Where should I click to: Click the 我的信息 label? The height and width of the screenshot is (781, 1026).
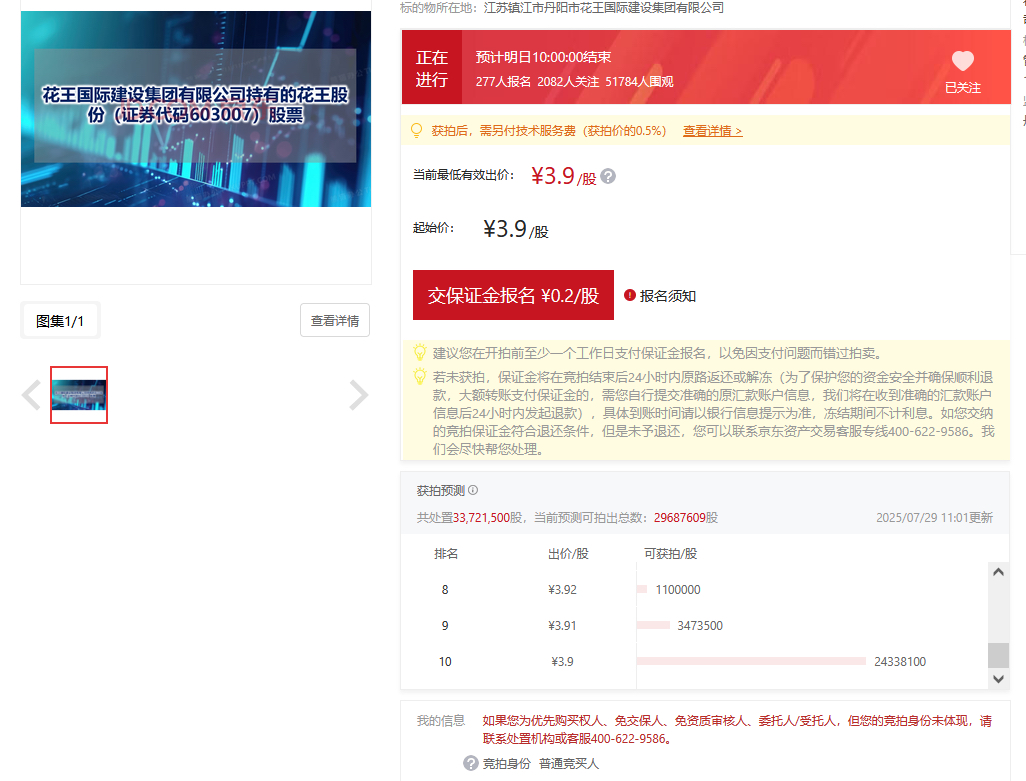(x=441, y=720)
